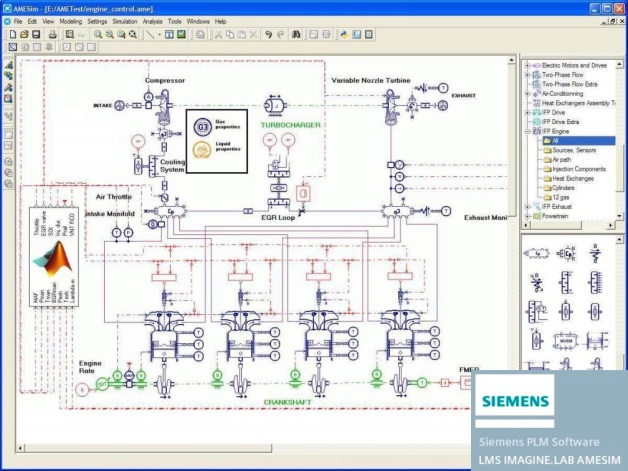This screenshot has width=628, height=471.
Task: Click the New file icon in toolbar
Action: [12, 35]
